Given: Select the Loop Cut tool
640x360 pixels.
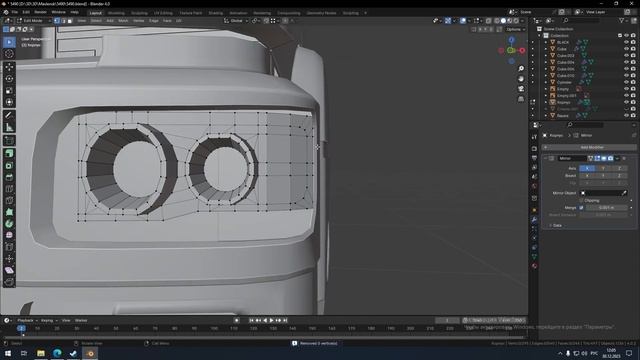Looking at the screenshot, I should click(9, 189).
